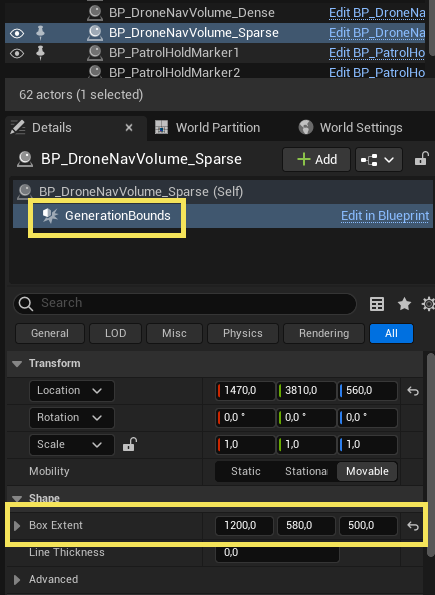Expand the Advanced section
Screen dimensions: 435x595
coord(17,580)
